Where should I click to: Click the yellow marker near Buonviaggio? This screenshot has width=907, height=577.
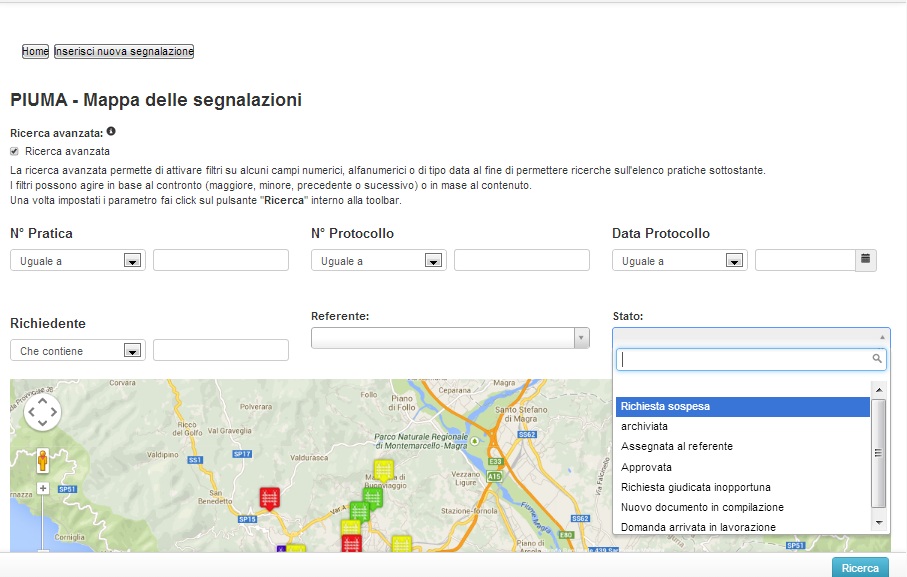[x=383, y=469]
